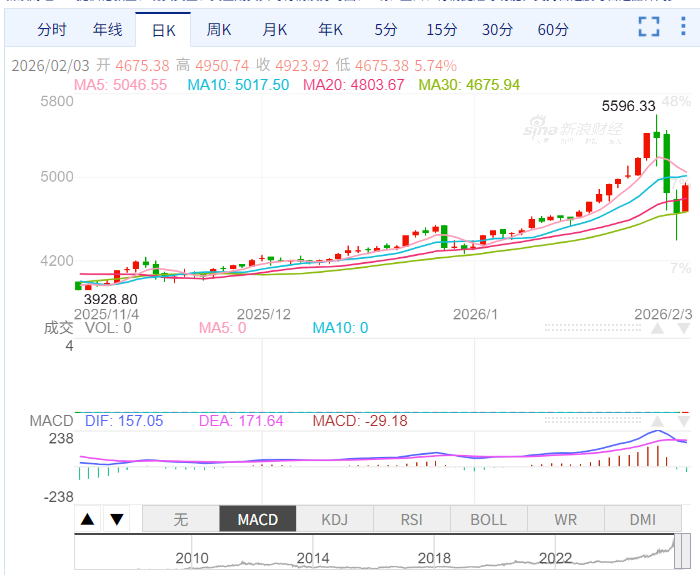Switch to the 周K tab
This screenshot has height=575, width=700.
coord(219,30)
